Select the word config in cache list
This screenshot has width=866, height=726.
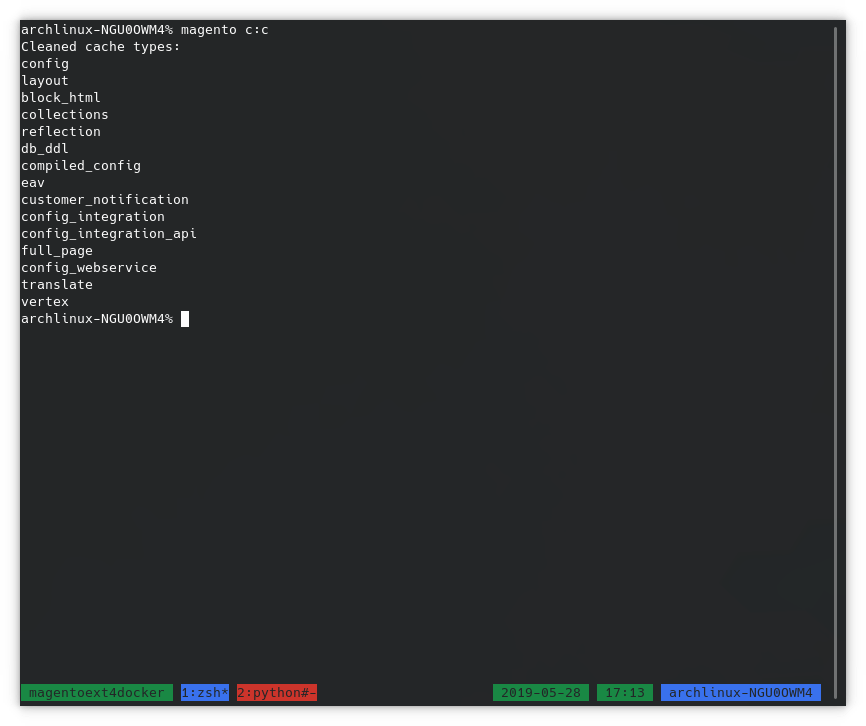44,63
